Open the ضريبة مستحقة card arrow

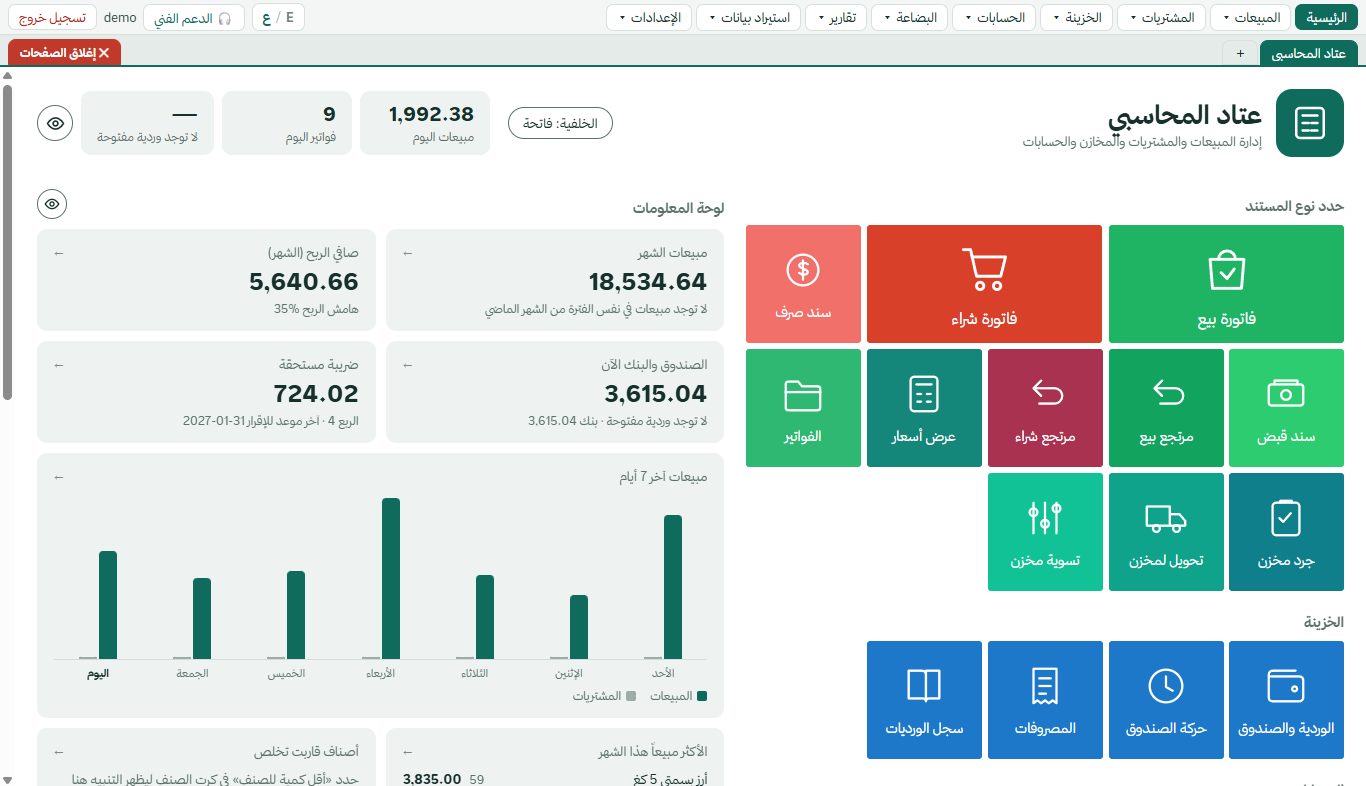58,365
